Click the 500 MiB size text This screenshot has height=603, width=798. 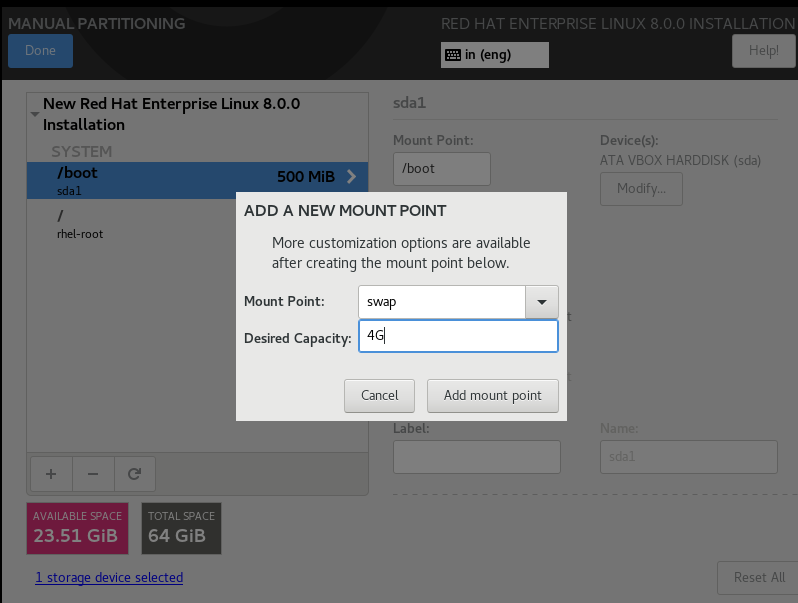(306, 177)
